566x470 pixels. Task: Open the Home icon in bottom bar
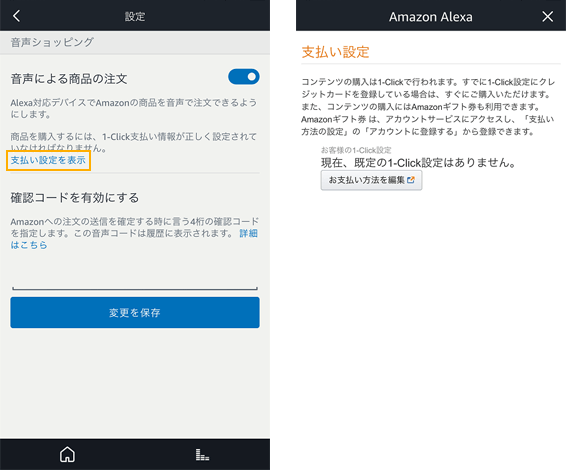coord(68,454)
